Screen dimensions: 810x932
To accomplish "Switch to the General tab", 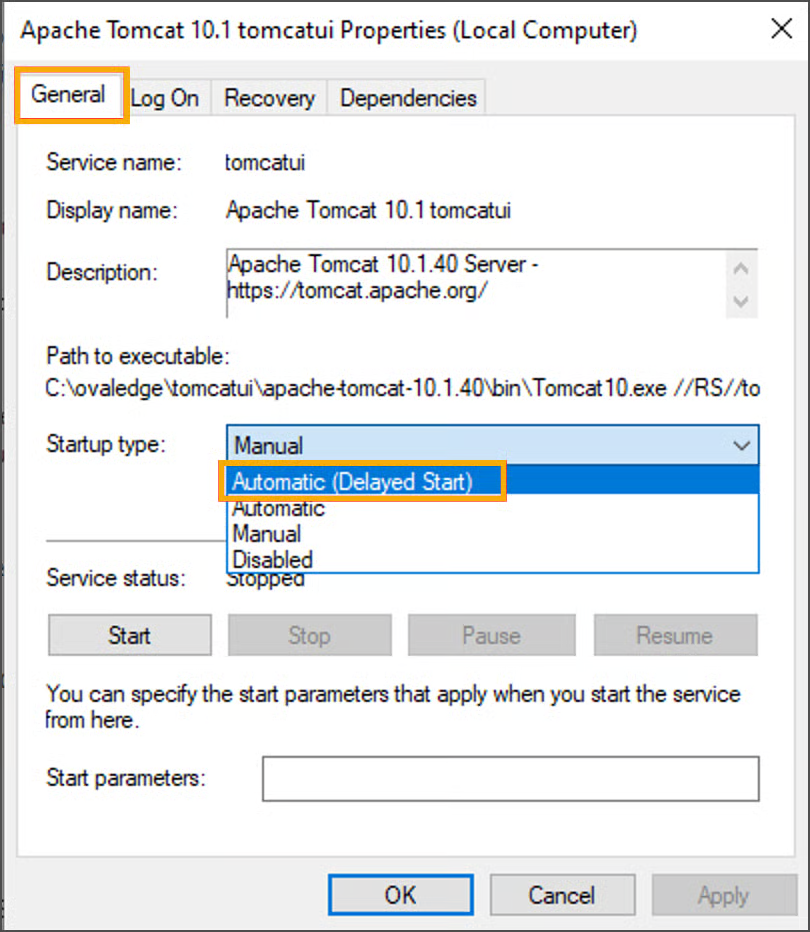I will tap(69, 96).
